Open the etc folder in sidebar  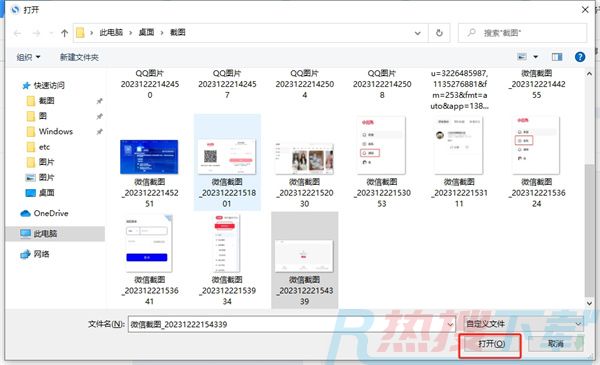tap(39, 147)
